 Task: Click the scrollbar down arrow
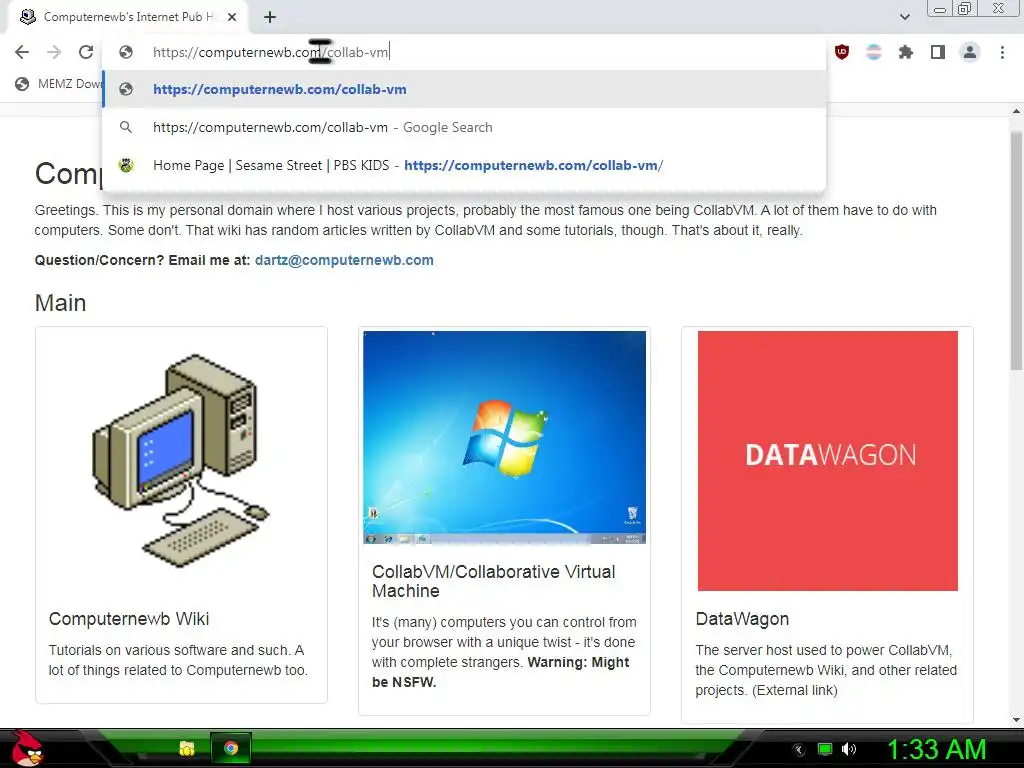1016,720
